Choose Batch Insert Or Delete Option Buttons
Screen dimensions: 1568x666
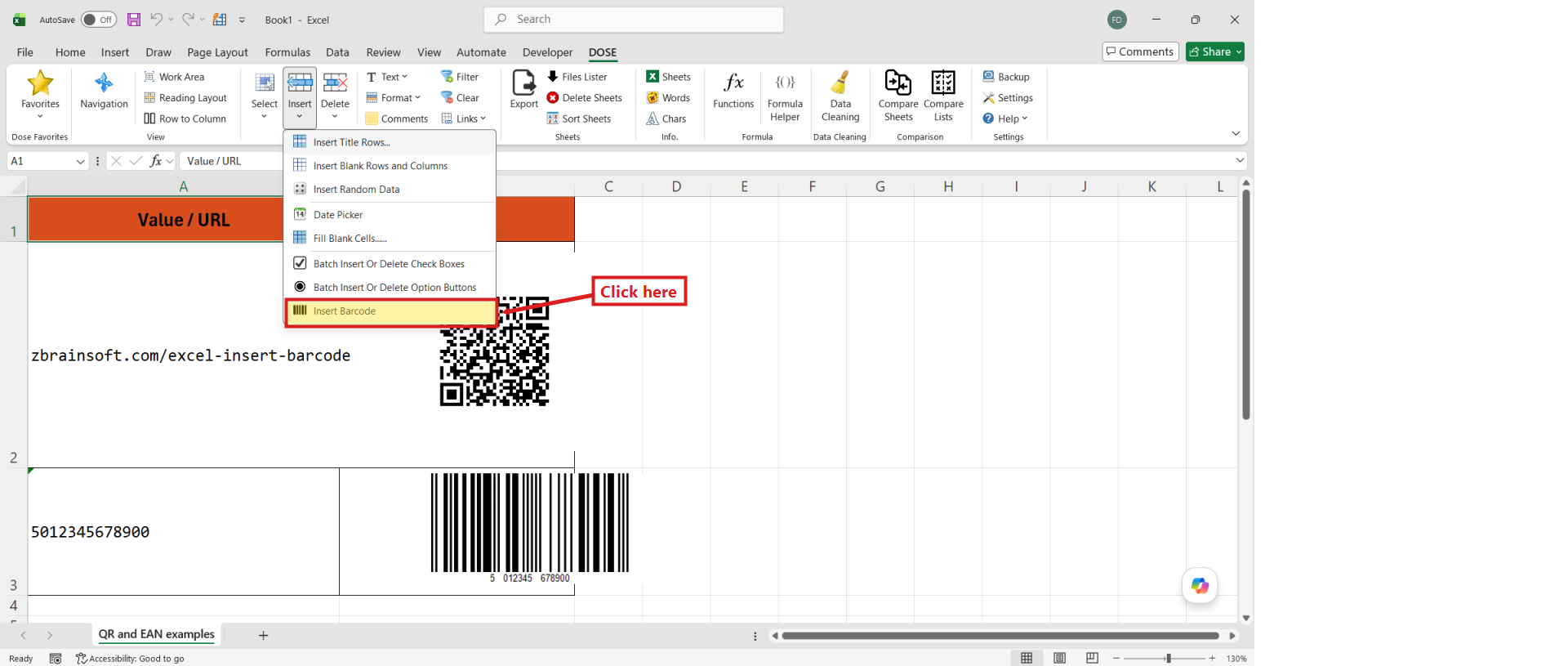tap(390, 288)
